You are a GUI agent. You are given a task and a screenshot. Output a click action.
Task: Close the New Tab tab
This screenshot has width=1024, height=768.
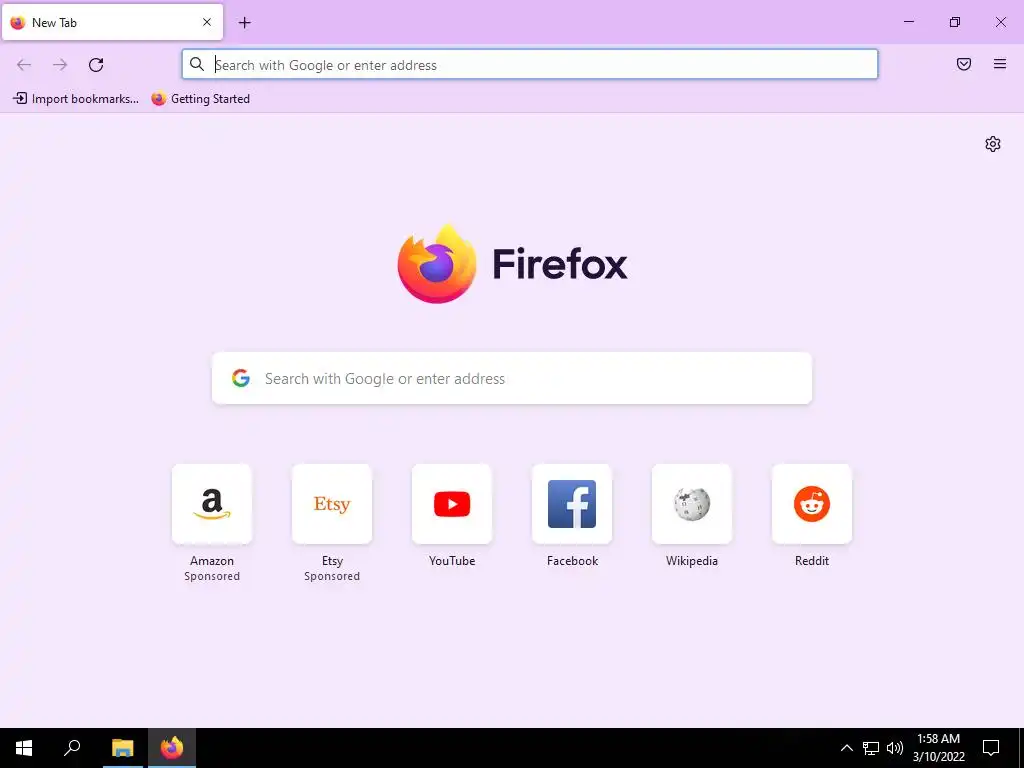coord(207,22)
